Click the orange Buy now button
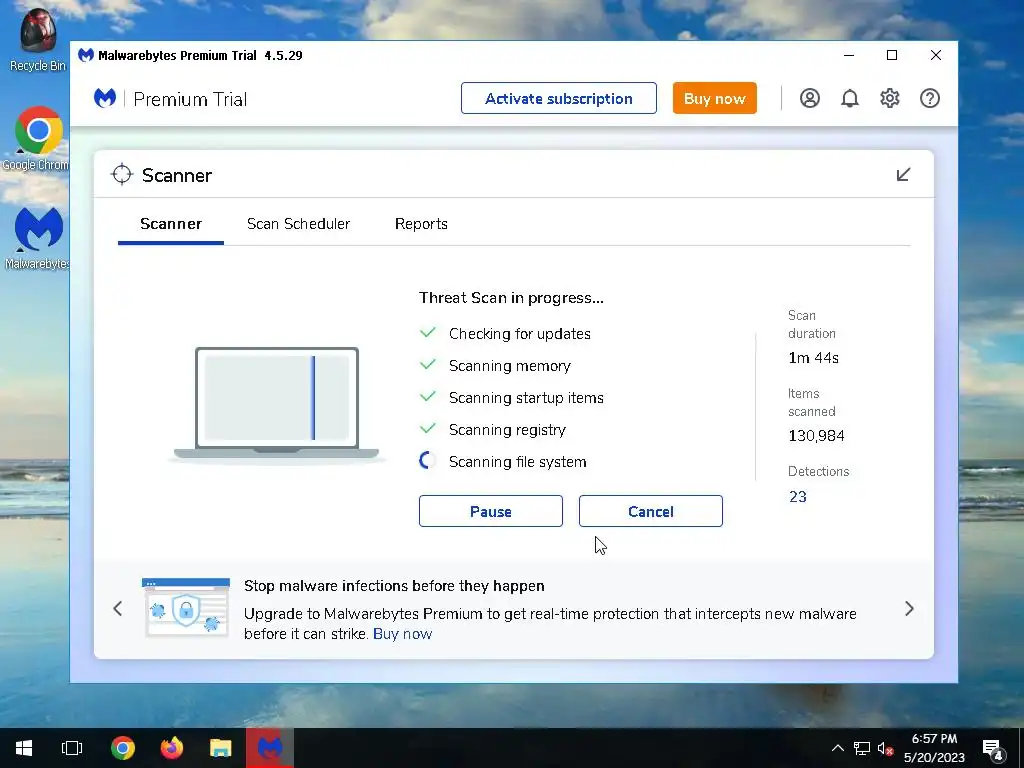The height and width of the screenshot is (768, 1024). 714,98
